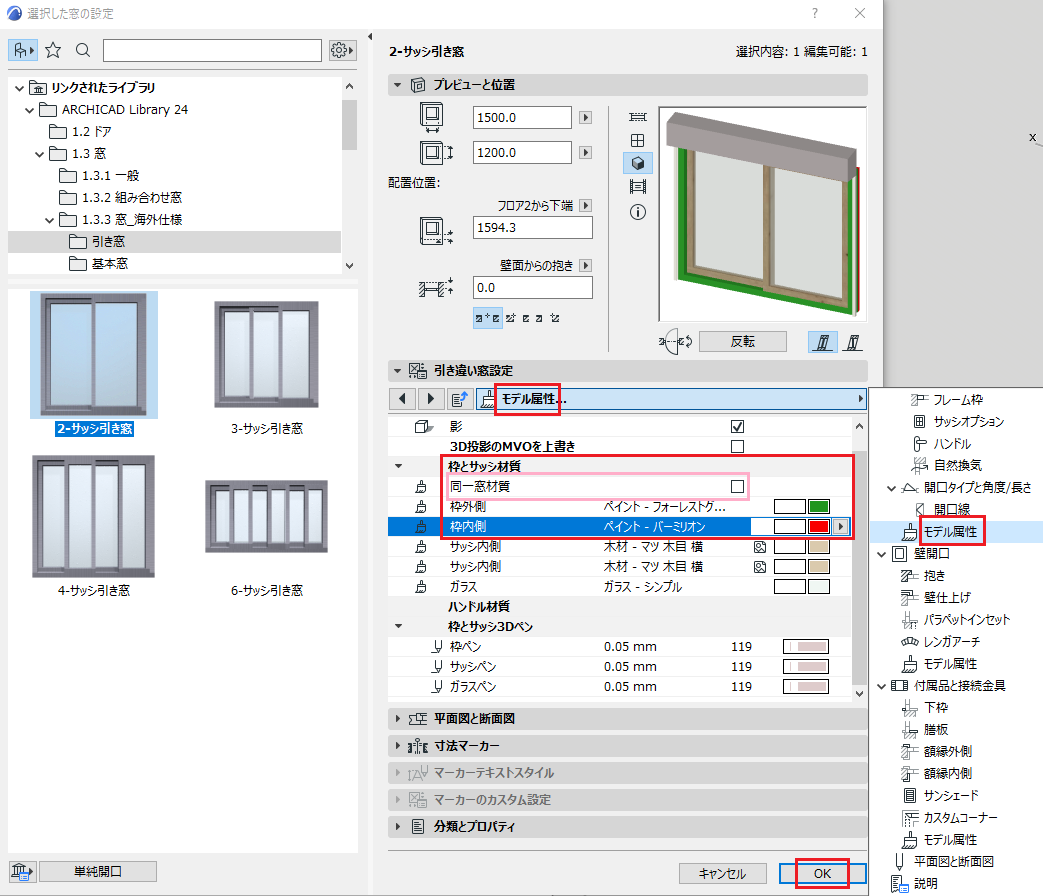Click the help question mark
This screenshot has height=896, width=1043.
(815, 13)
